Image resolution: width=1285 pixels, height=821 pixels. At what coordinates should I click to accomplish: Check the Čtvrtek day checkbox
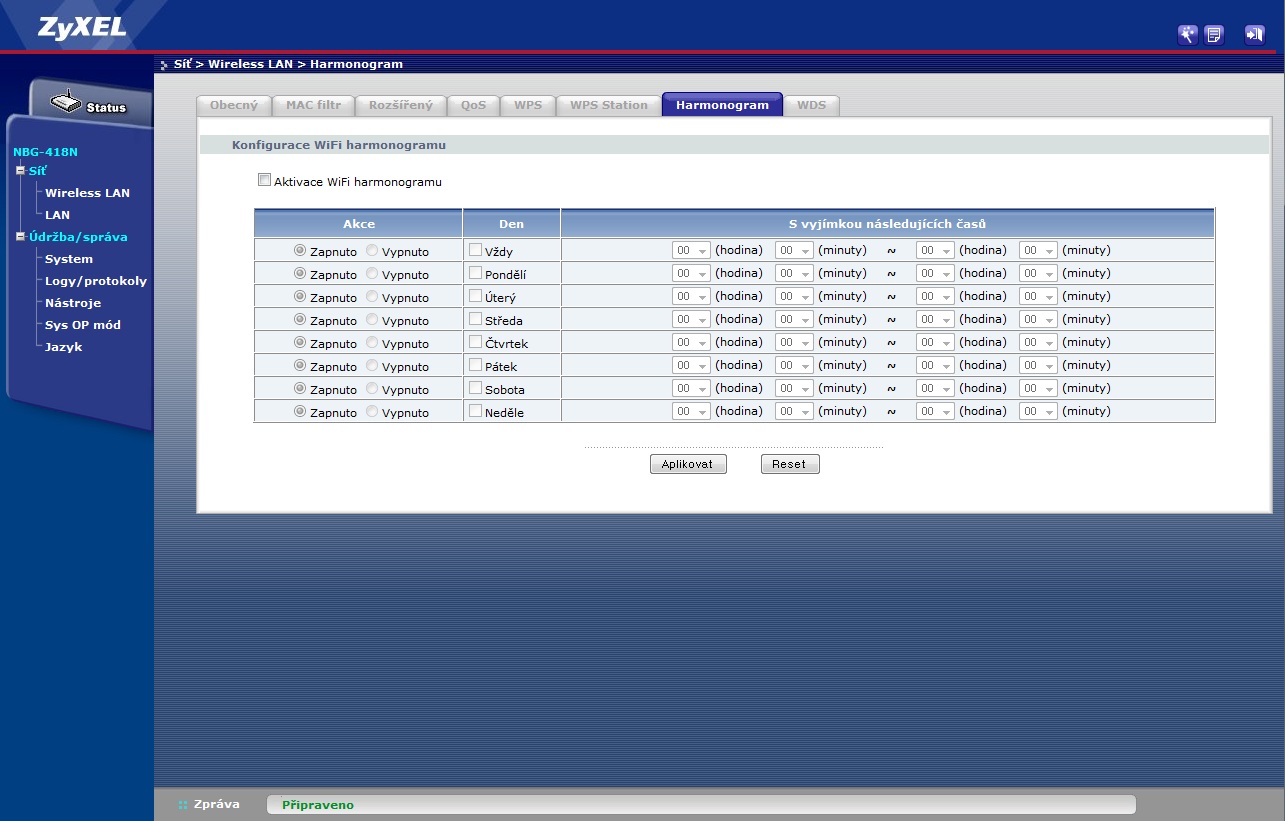tap(475, 341)
